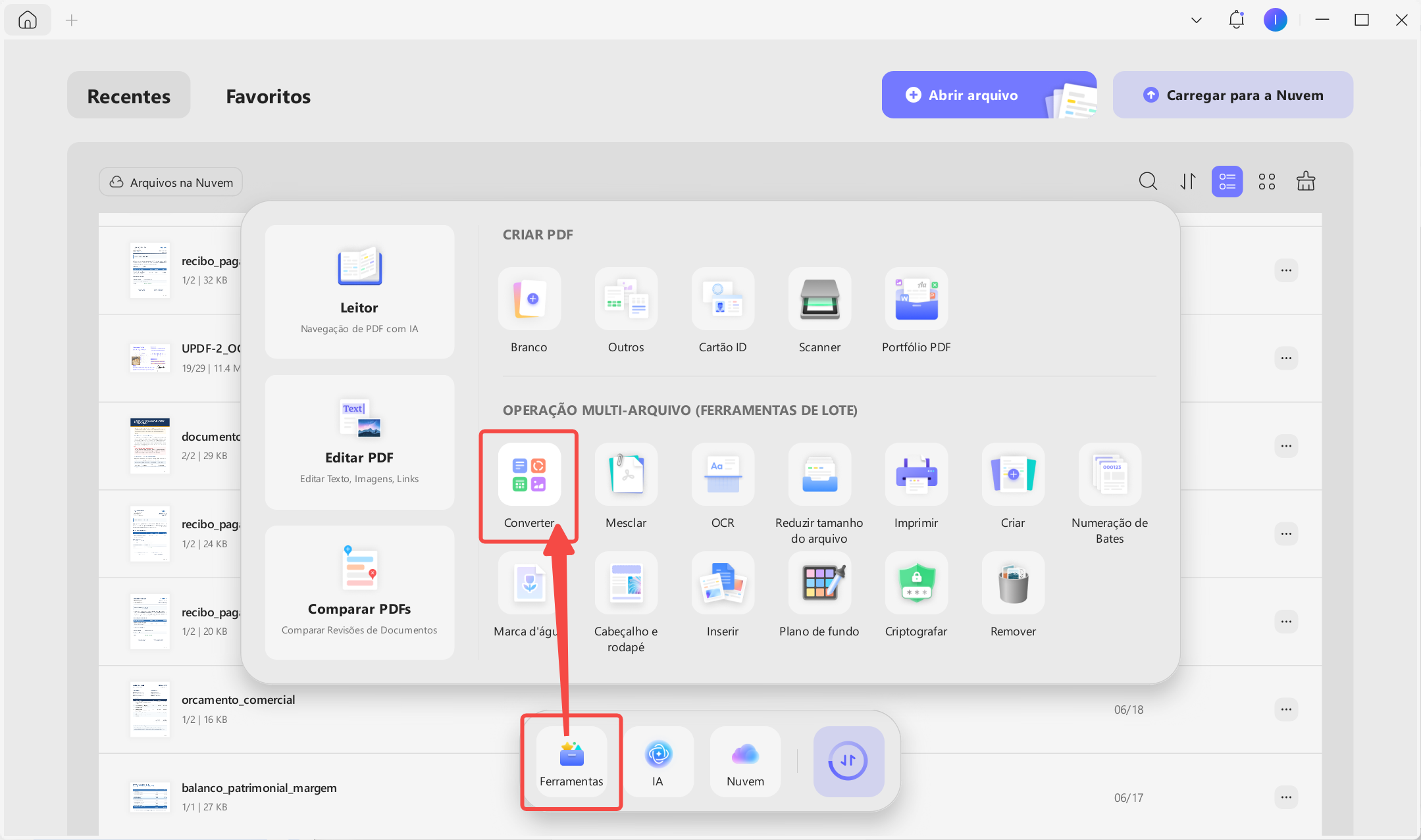Open the IA assistant in bottom dock
This screenshot has height=840, width=1421.
click(658, 762)
